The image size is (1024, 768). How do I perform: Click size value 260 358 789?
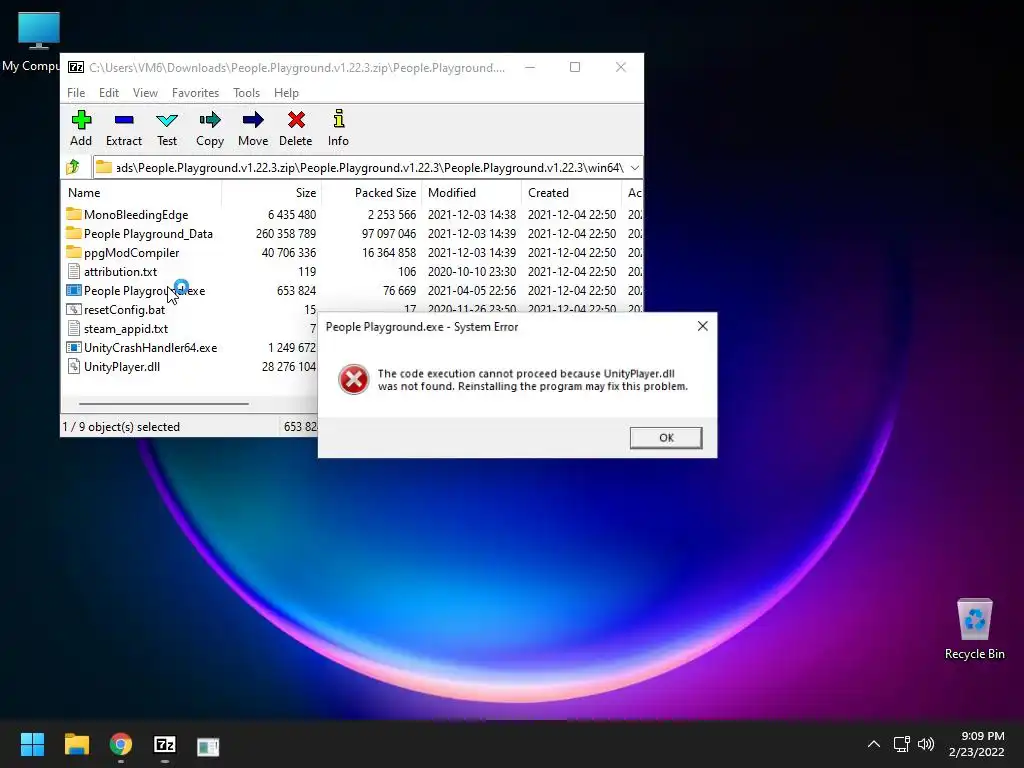285,234
